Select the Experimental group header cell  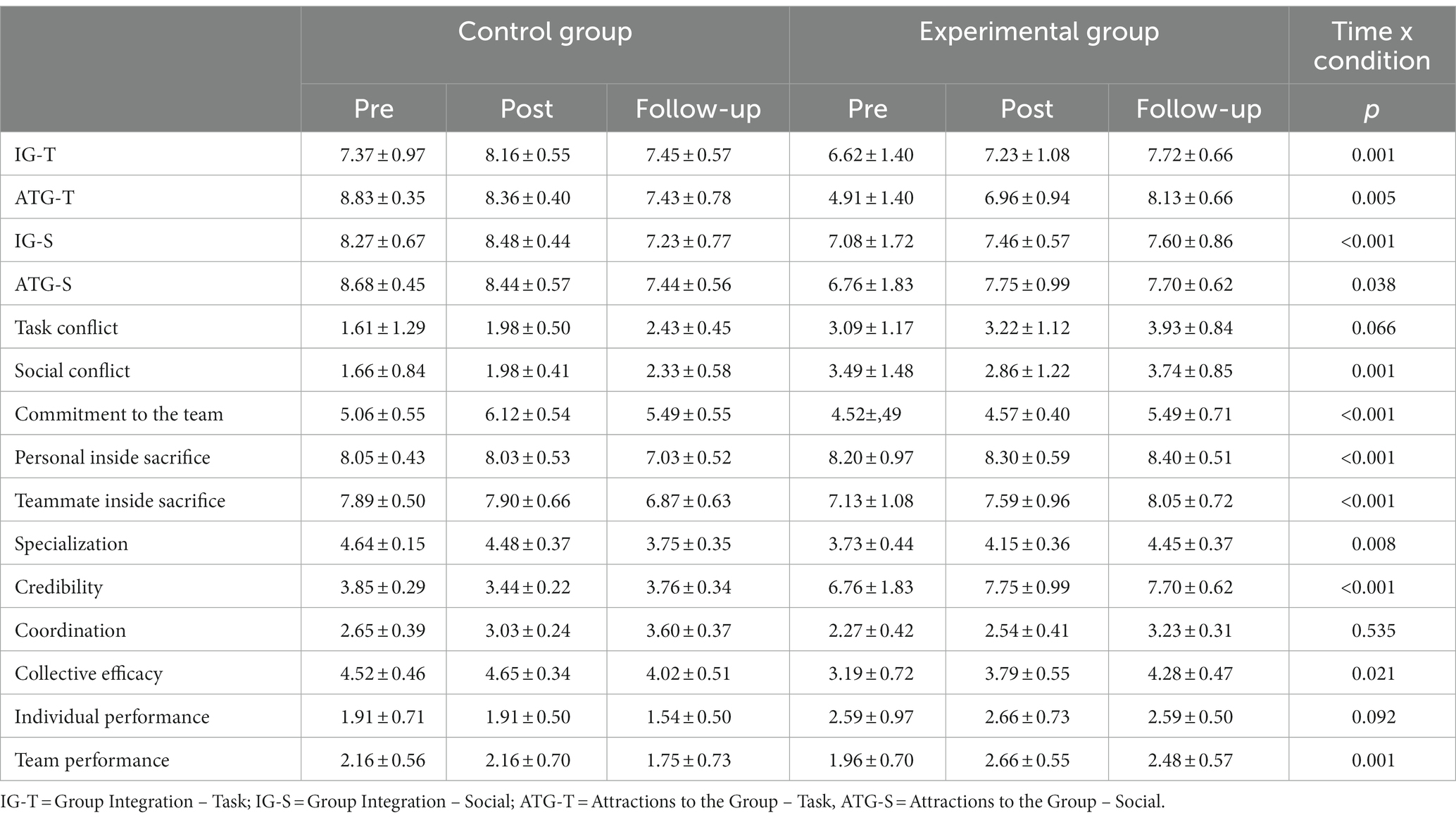pyautogui.click(x=1038, y=32)
